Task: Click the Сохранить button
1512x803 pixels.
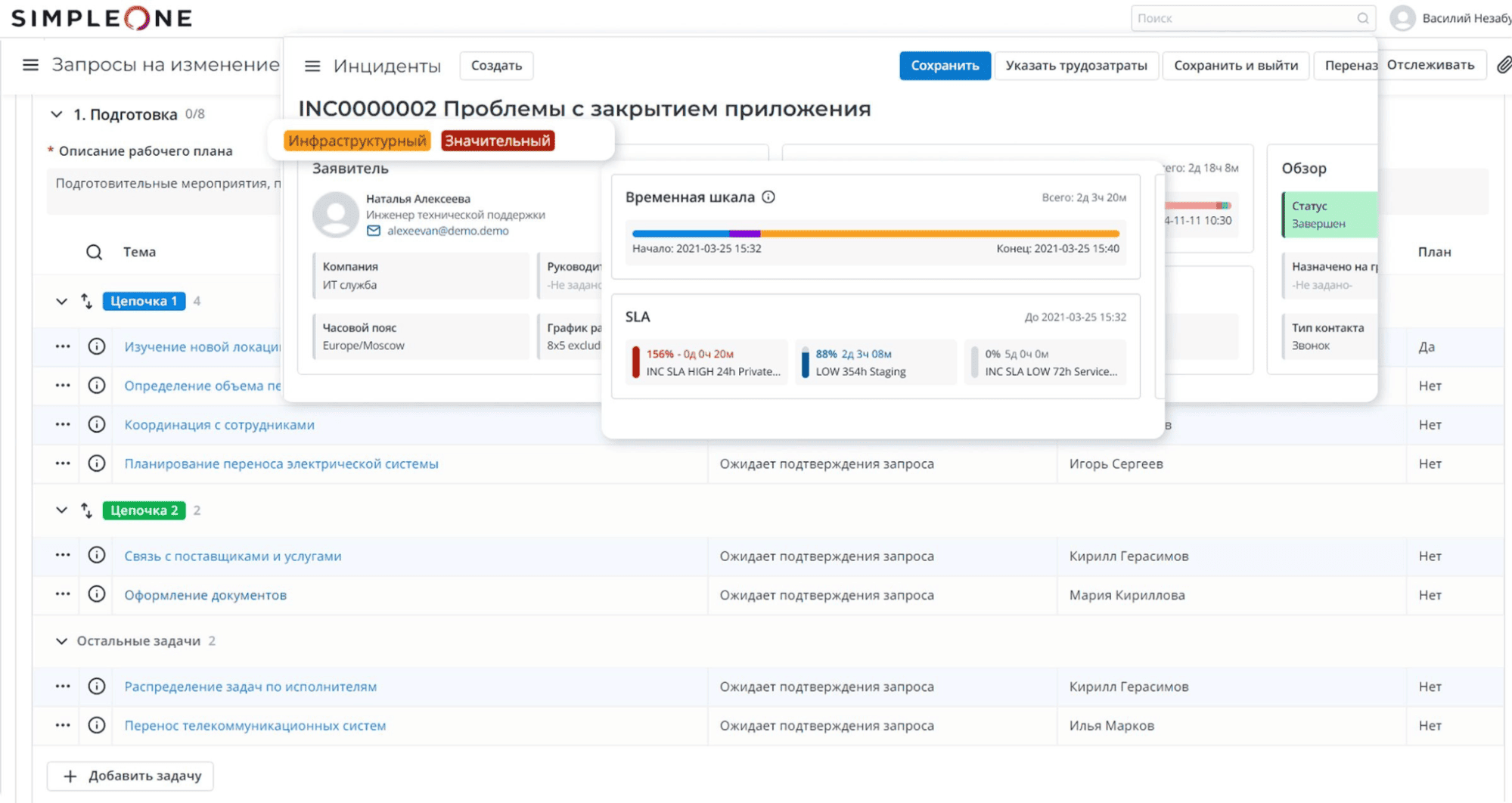Action: [945, 65]
